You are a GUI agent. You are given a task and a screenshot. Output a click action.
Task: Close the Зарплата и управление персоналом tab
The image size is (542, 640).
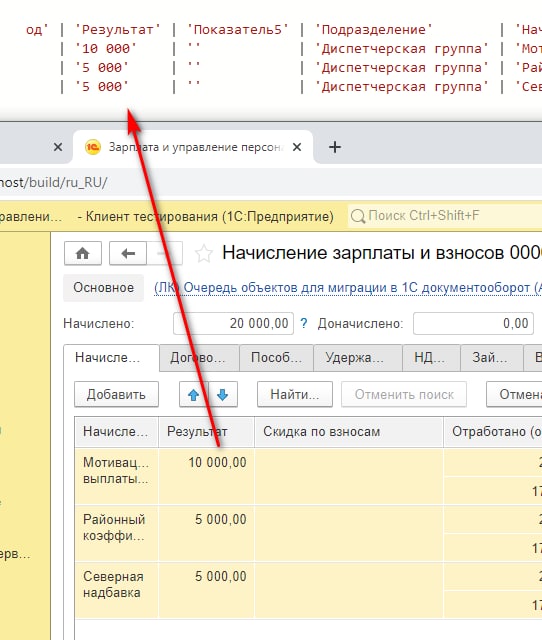[x=297, y=147]
